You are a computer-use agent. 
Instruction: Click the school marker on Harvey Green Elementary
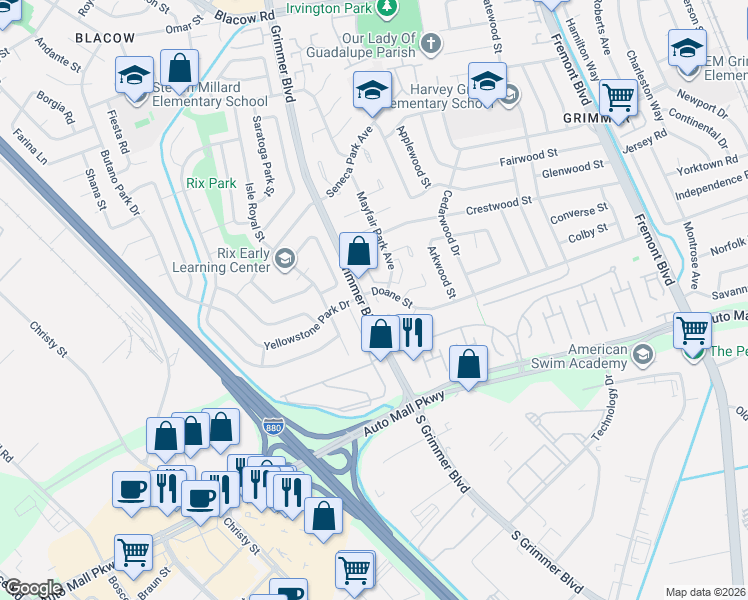pyautogui.click(x=487, y=81)
